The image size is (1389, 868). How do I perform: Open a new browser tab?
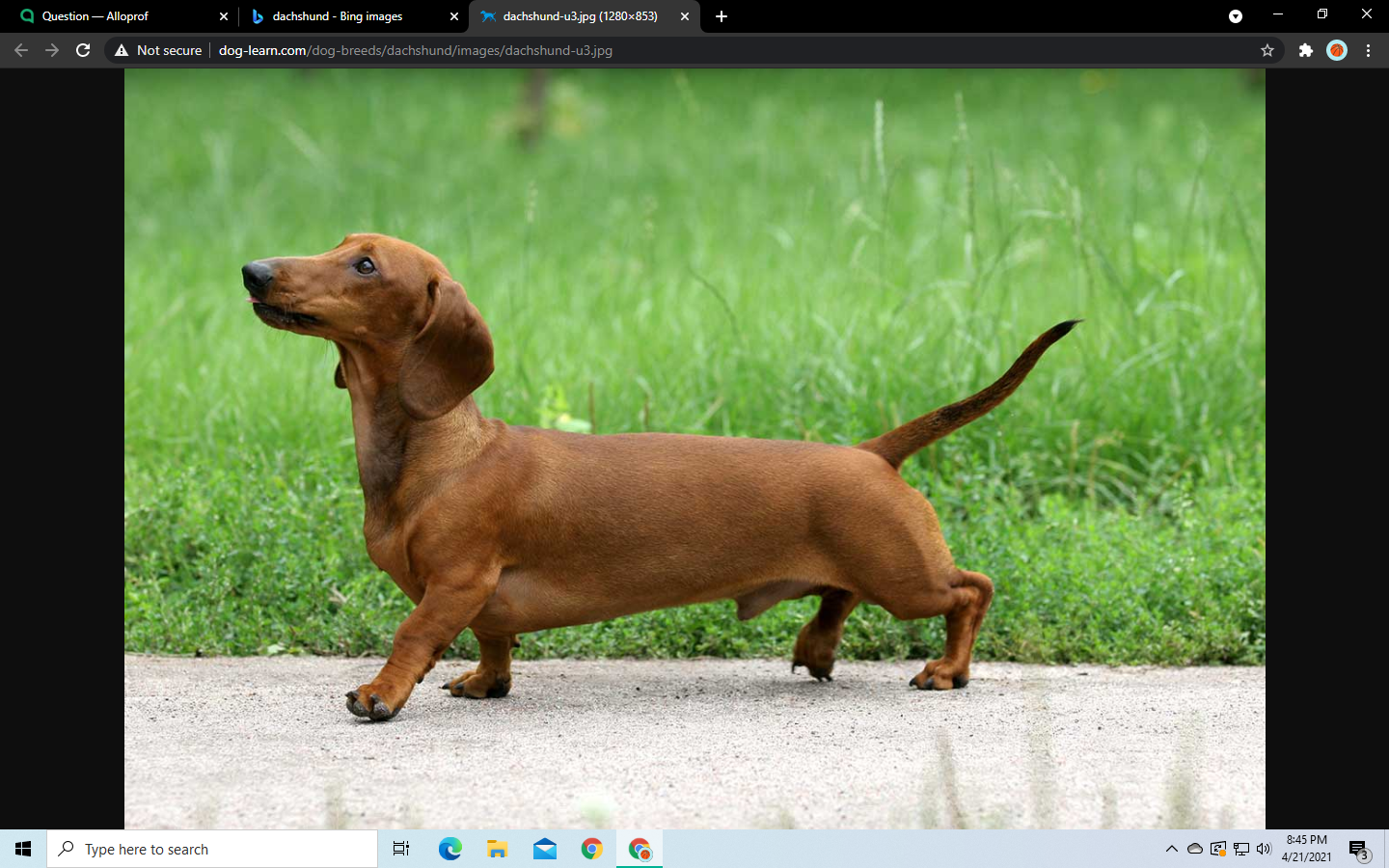722,16
